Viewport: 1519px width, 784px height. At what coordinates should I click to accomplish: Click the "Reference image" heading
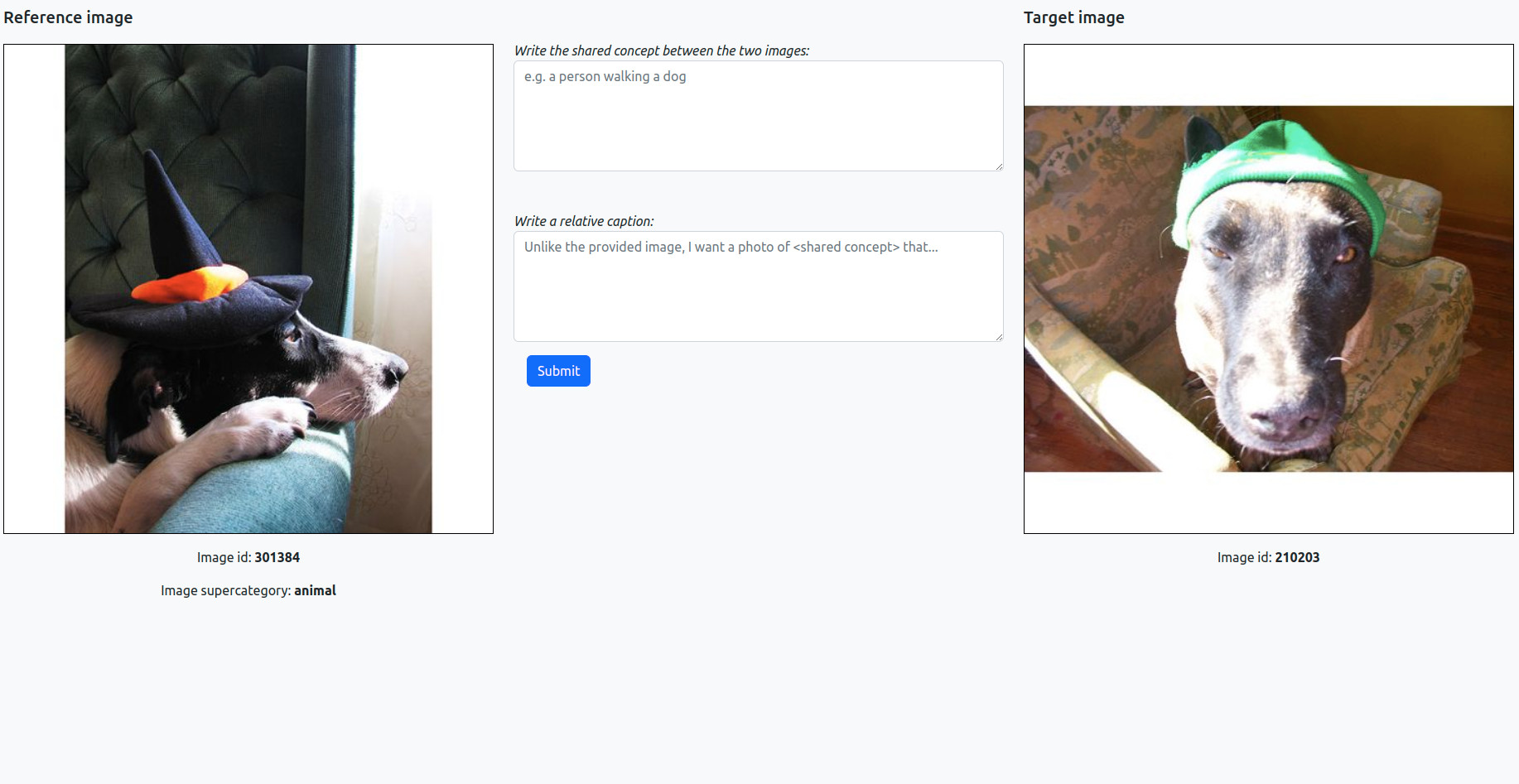coord(68,17)
